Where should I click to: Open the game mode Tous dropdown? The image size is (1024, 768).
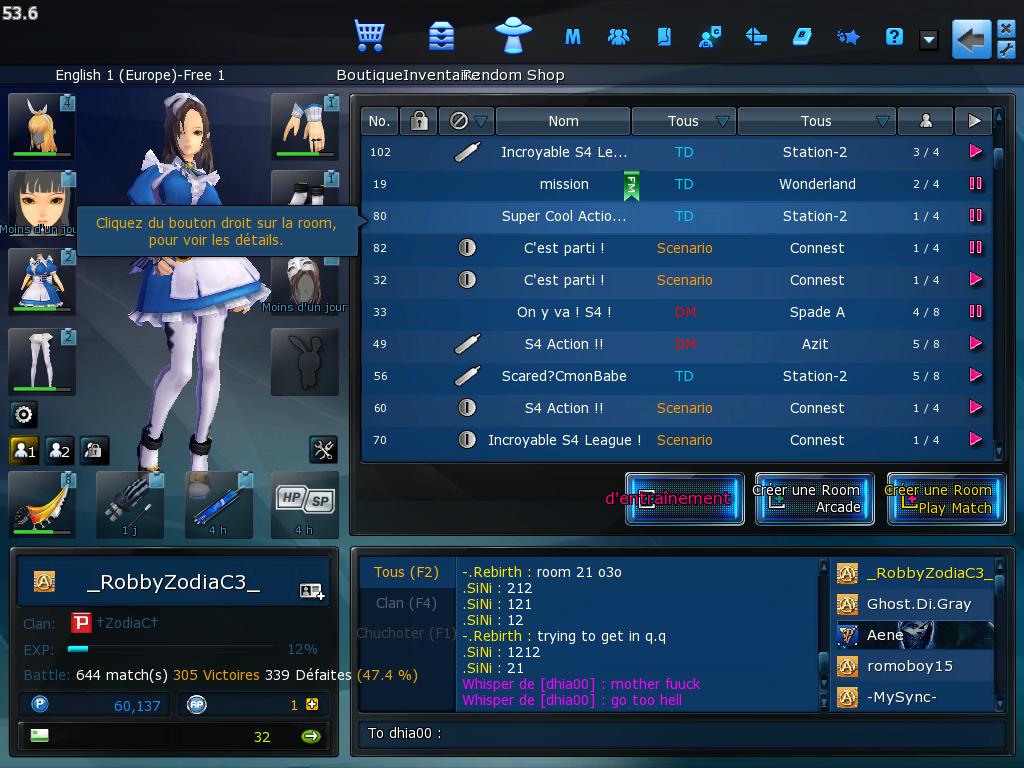tap(684, 121)
